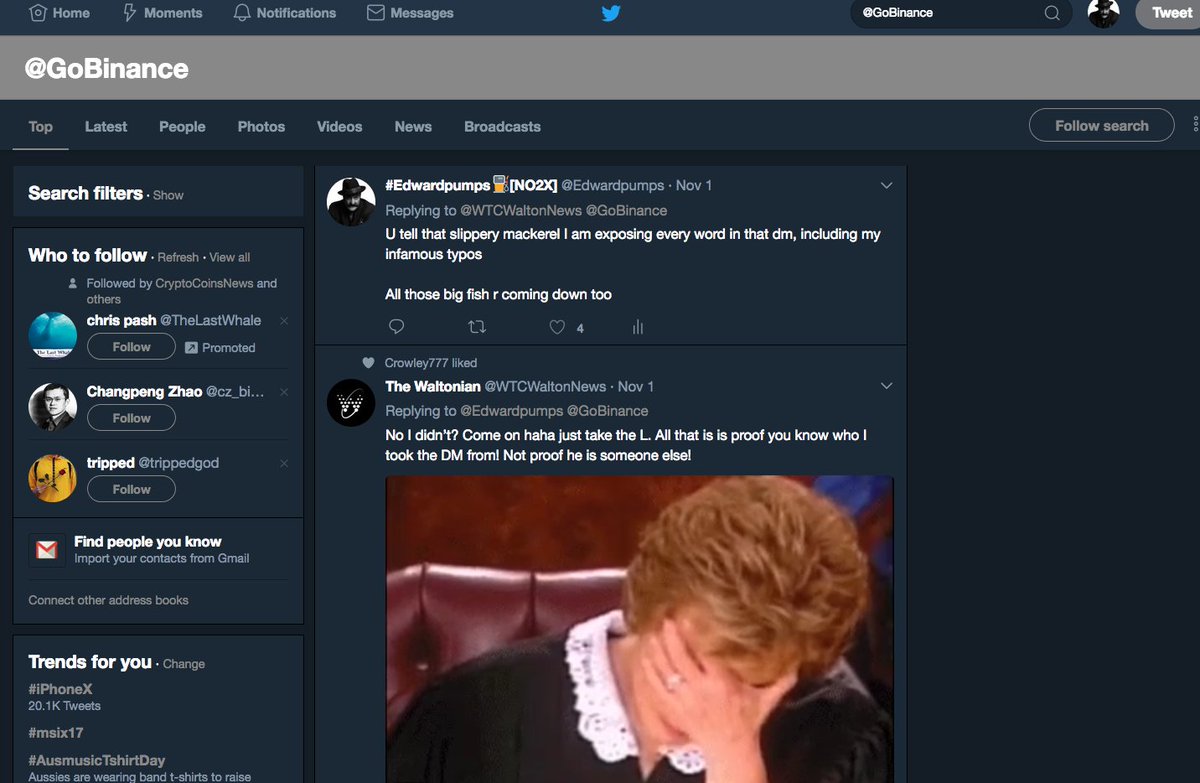Click Crowley777 liked label
Screen dimensions: 1200x783
point(431,363)
